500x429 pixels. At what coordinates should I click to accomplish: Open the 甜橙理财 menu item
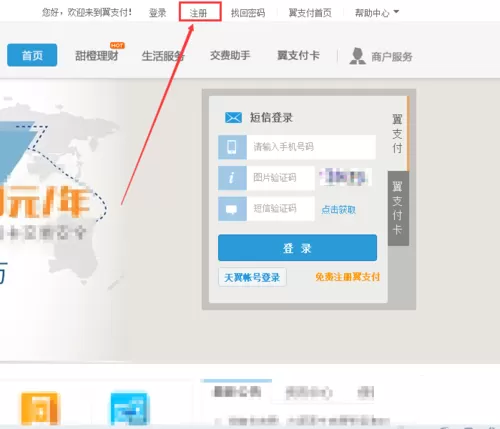point(97,56)
